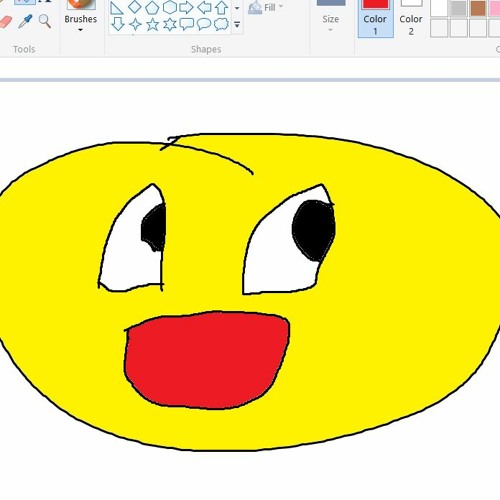Expand the full shapes gallery
The image size is (500, 500).
pyautogui.click(x=237, y=24)
